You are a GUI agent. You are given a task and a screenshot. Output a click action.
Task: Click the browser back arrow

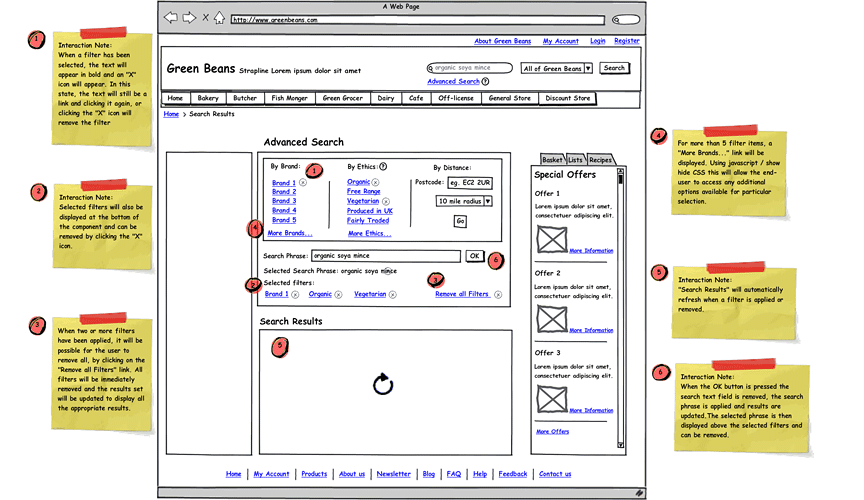(170, 18)
